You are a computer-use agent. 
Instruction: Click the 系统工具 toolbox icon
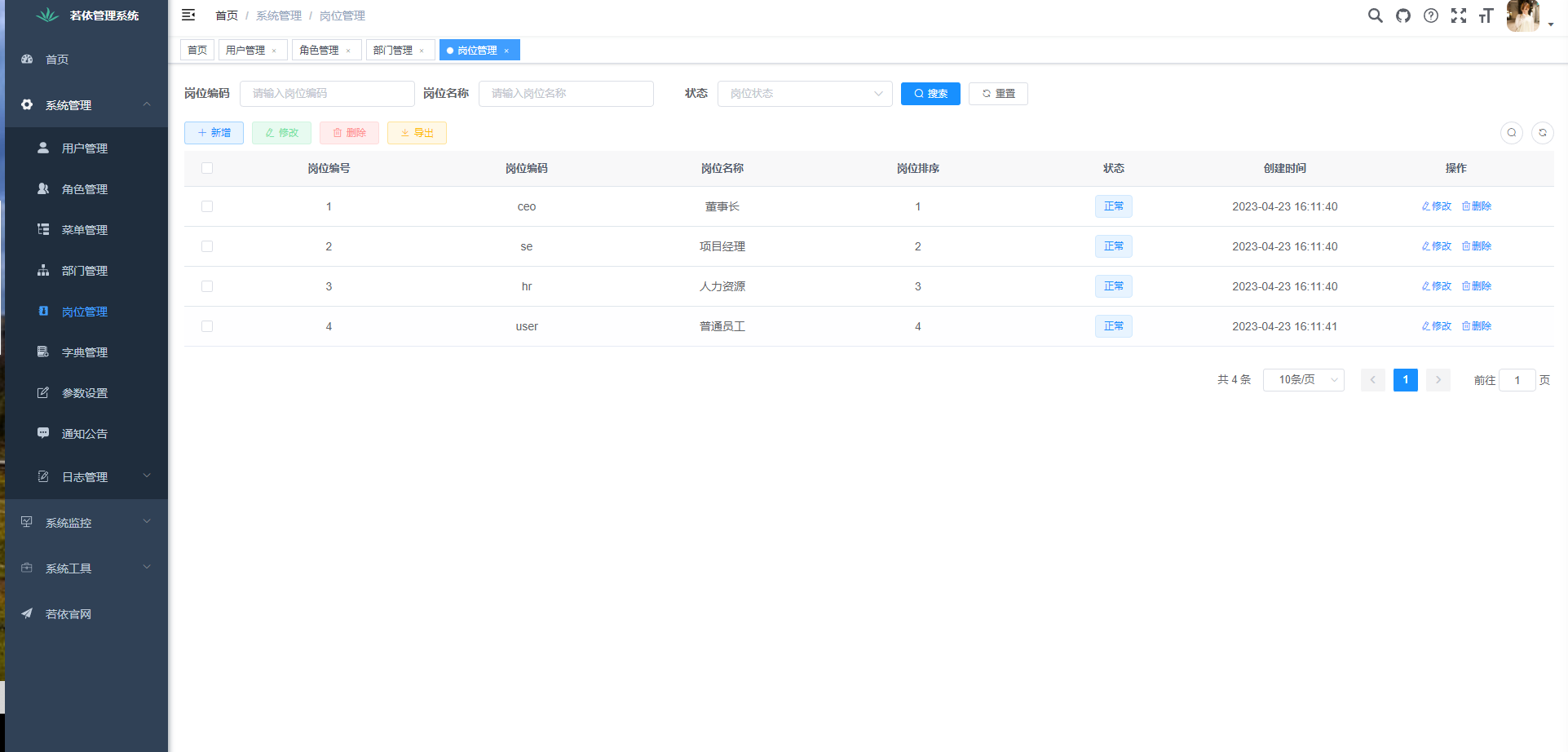coord(27,568)
